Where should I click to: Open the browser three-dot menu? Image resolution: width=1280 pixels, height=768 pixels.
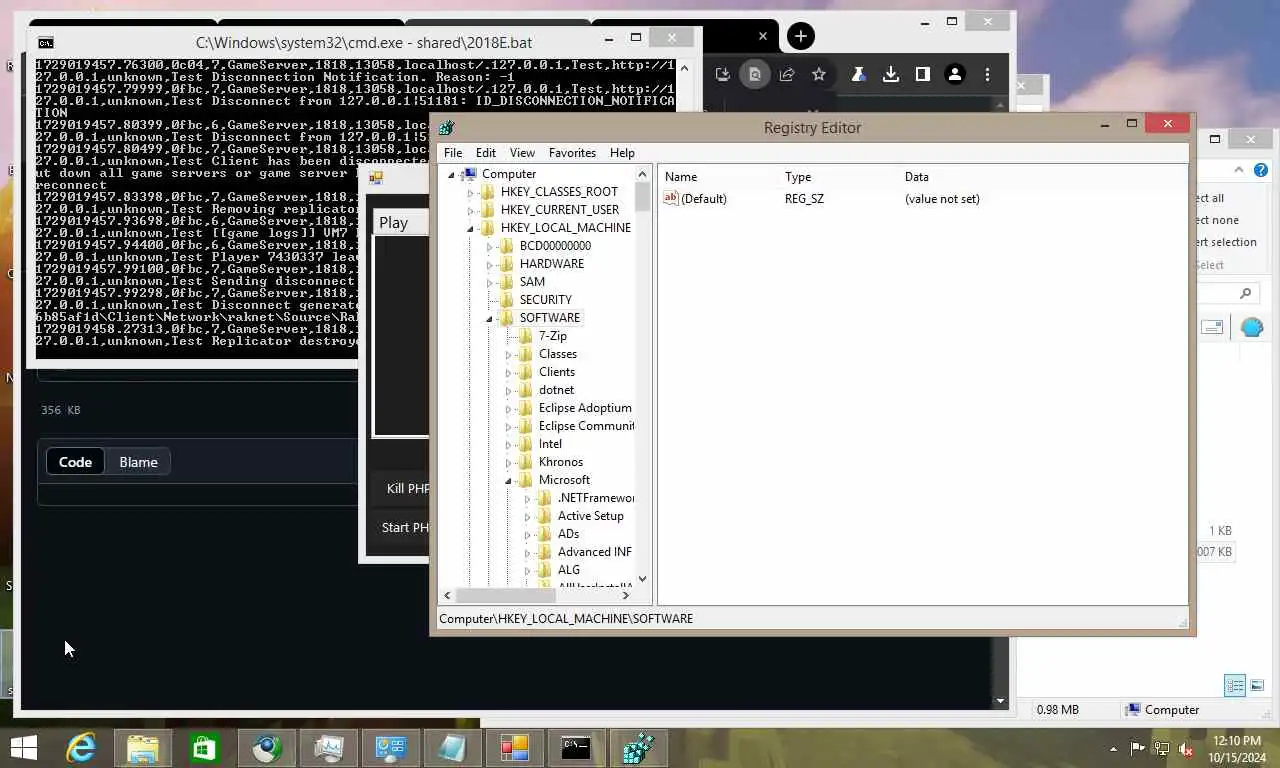pos(987,74)
